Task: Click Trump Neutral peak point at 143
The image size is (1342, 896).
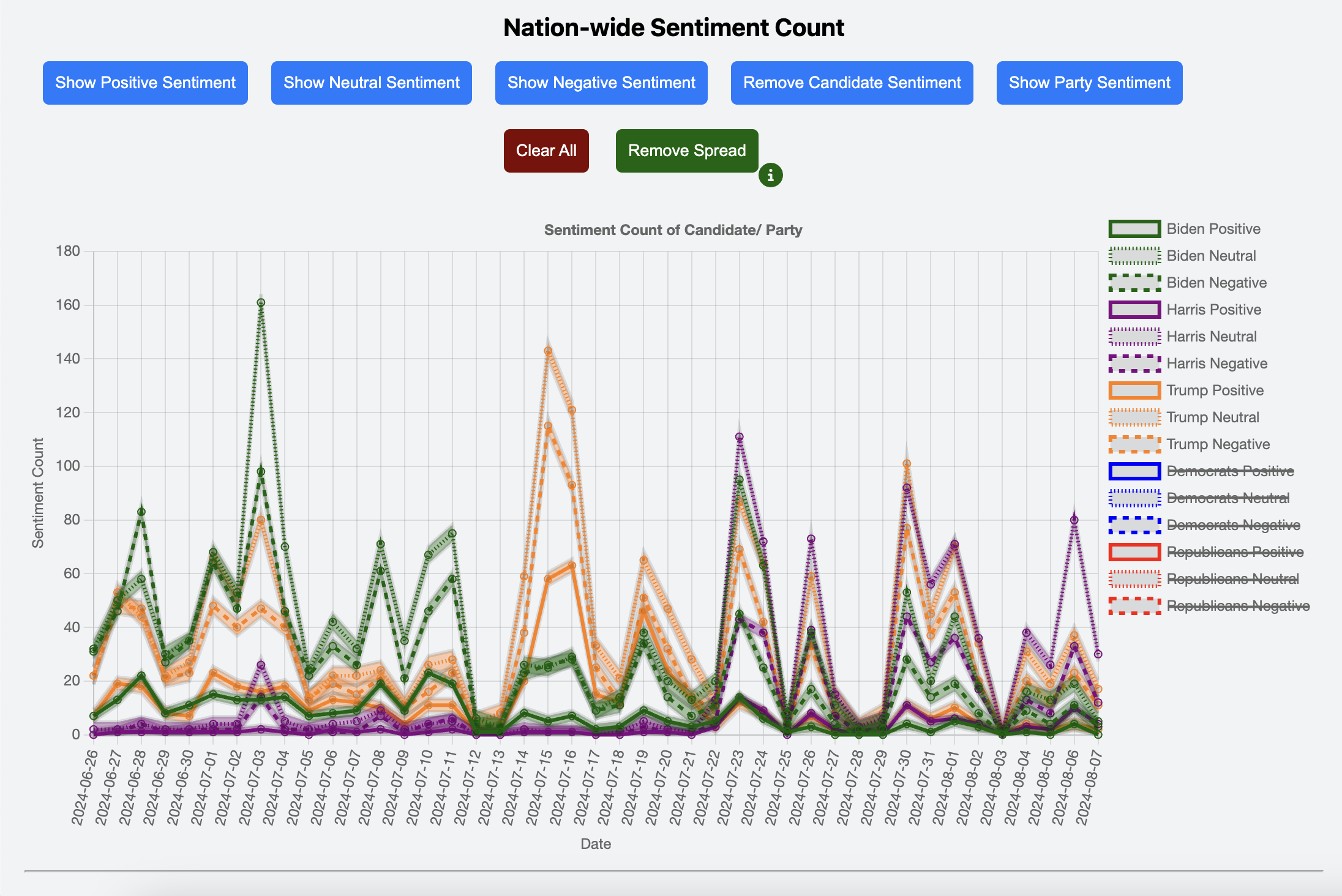Action: pyautogui.click(x=548, y=351)
